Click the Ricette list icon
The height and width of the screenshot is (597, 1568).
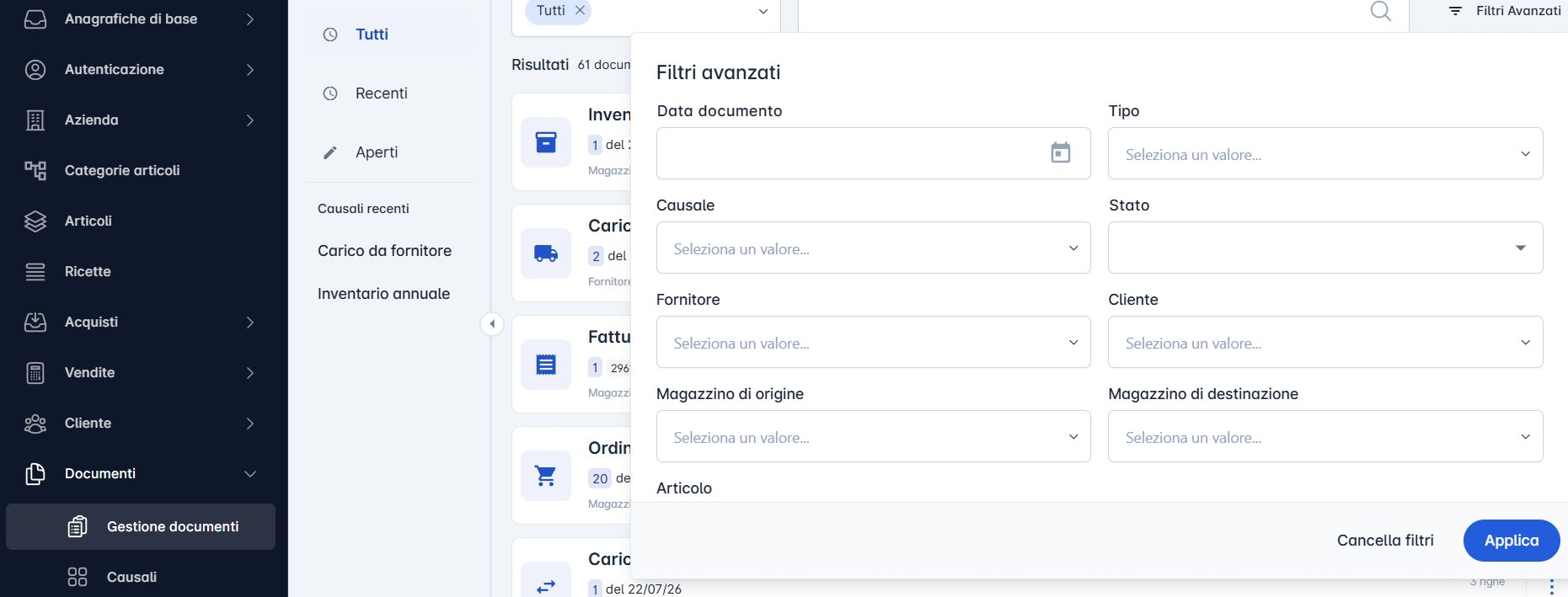pyautogui.click(x=35, y=271)
